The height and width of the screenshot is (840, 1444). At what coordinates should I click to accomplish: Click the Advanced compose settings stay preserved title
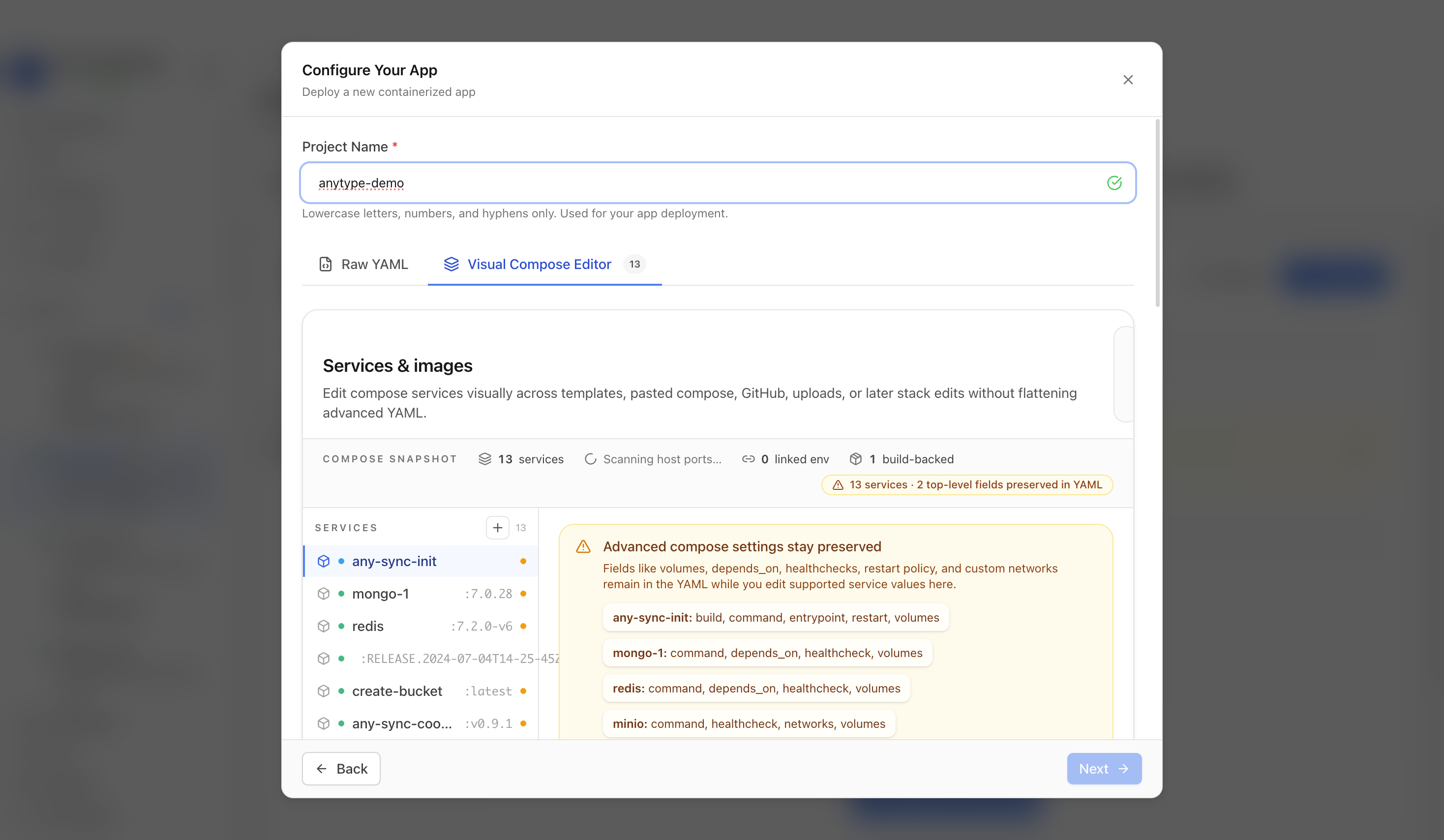[742, 546]
